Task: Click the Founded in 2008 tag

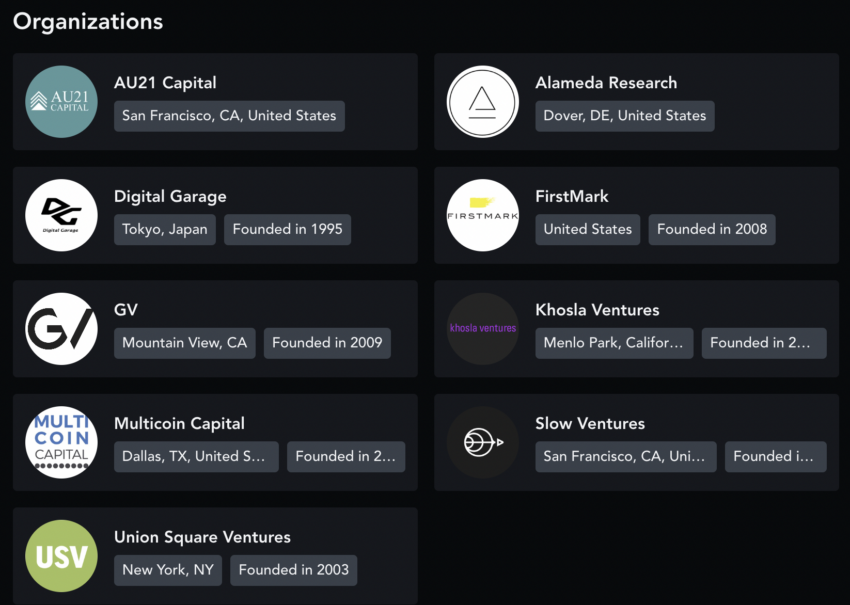Action: tap(712, 229)
